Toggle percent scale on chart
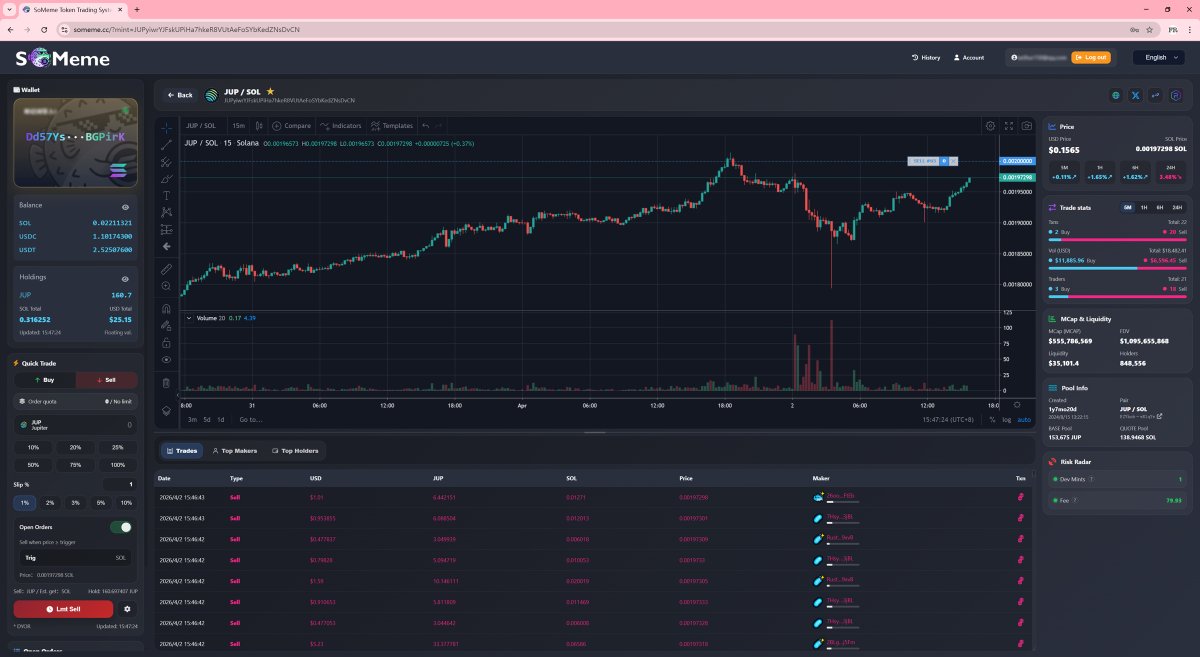Image resolution: width=1200 pixels, height=657 pixels. click(x=993, y=420)
